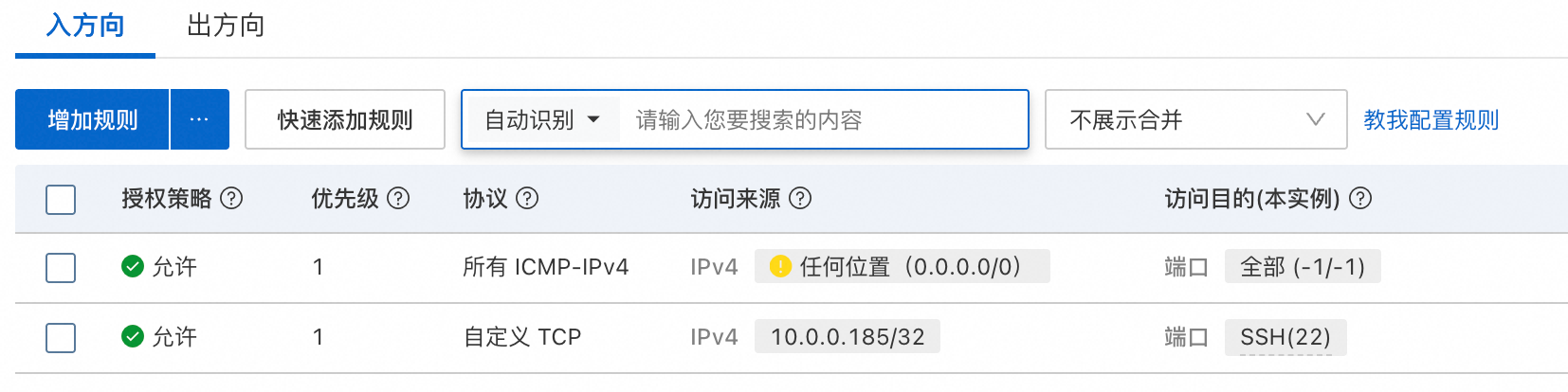The width and height of the screenshot is (1568, 392).
Task: Check the 自定义 TCP rule checkbox
Action: click(x=61, y=338)
